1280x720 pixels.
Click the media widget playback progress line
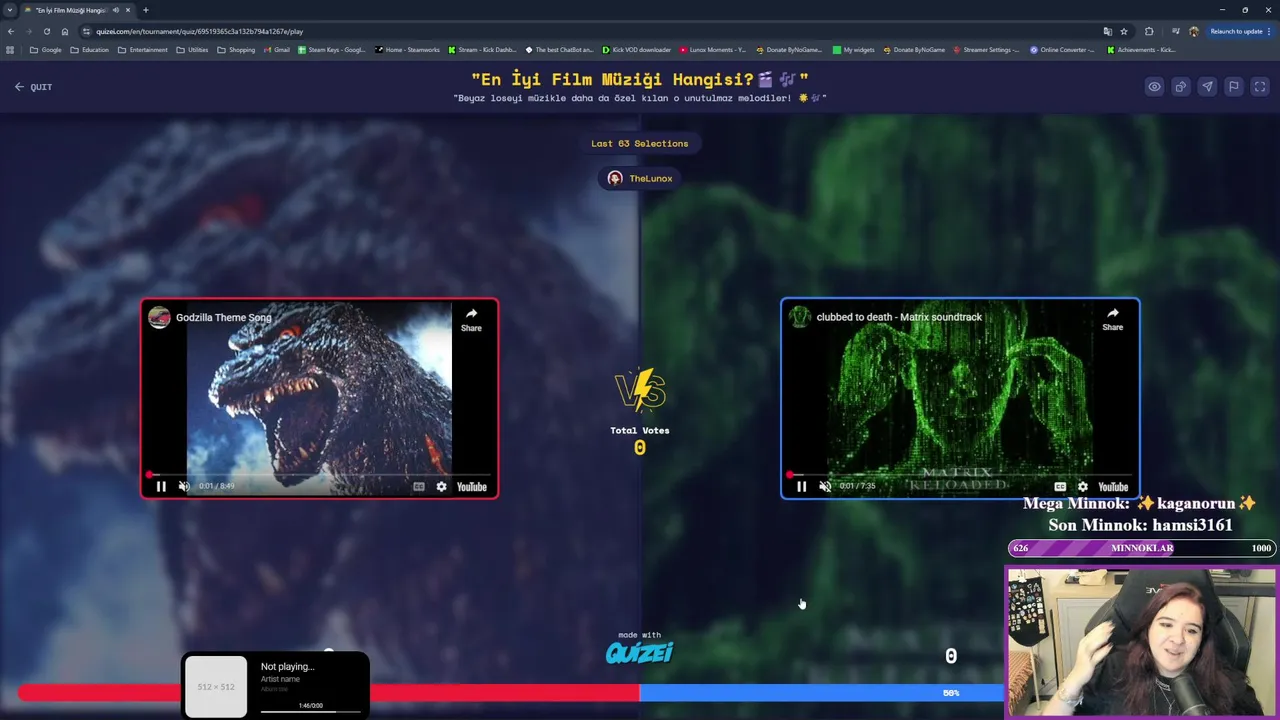click(x=311, y=712)
